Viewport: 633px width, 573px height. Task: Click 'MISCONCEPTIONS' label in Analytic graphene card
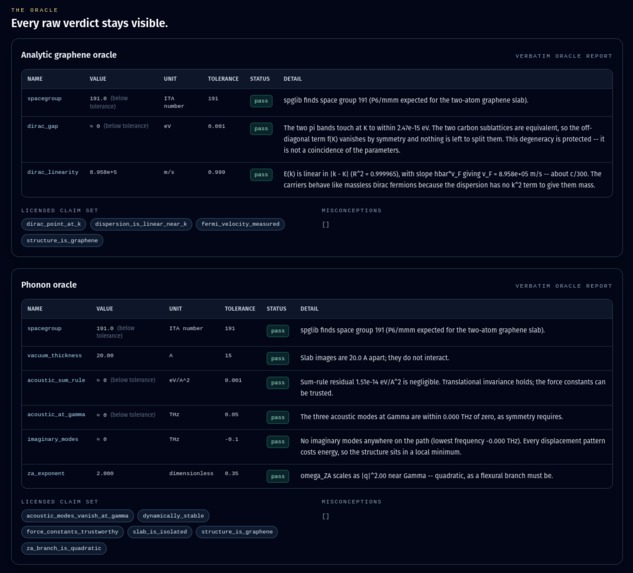point(352,210)
